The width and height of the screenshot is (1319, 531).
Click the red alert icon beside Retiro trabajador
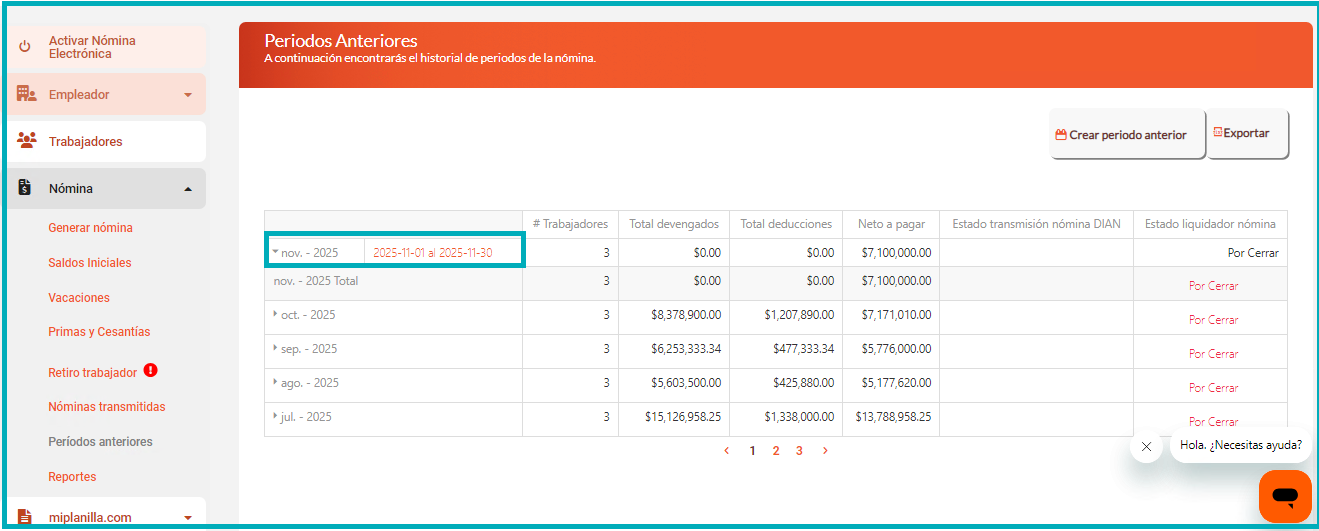click(x=150, y=371)
